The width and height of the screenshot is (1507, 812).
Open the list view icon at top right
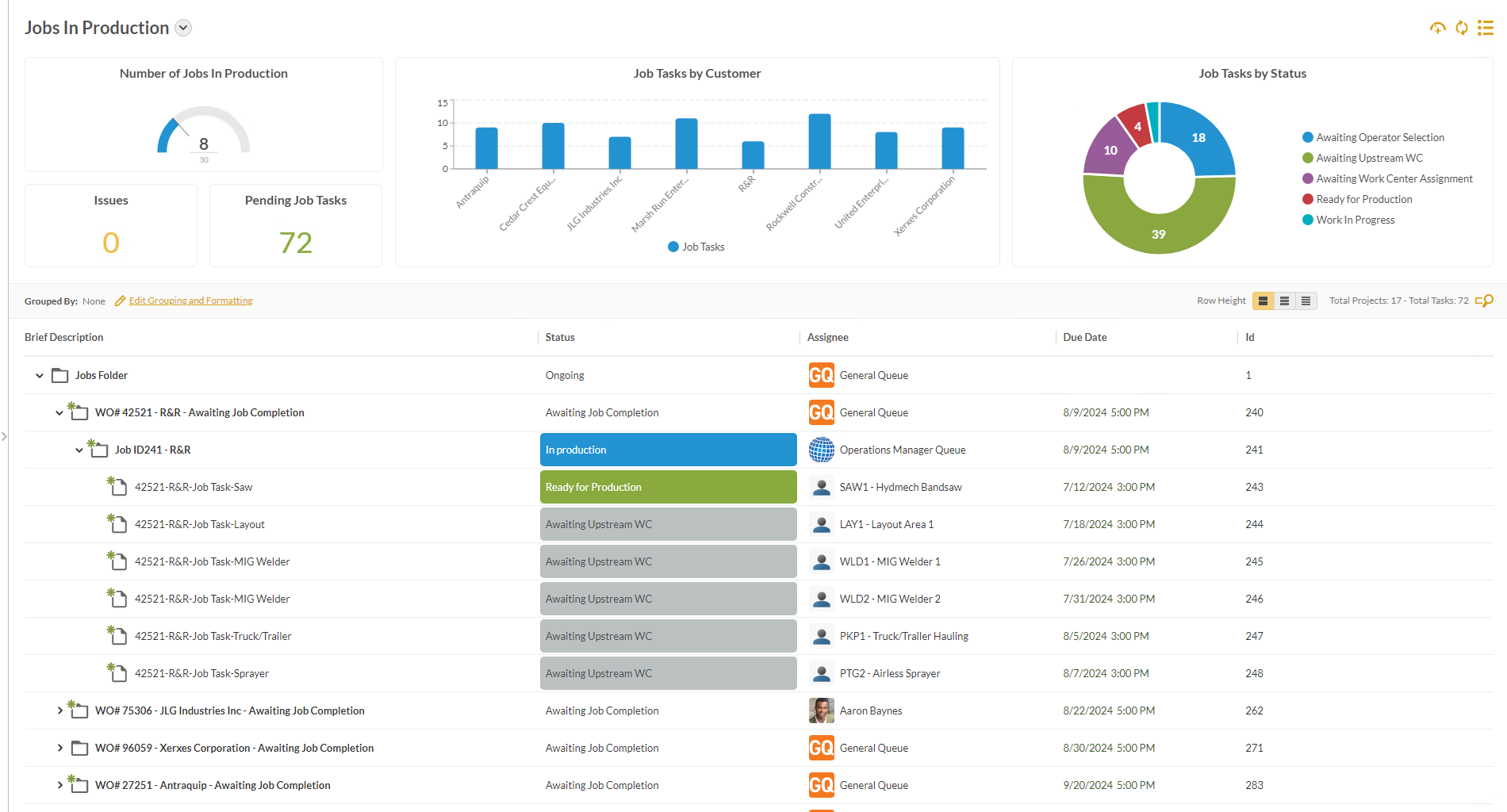coord(1486,28)
